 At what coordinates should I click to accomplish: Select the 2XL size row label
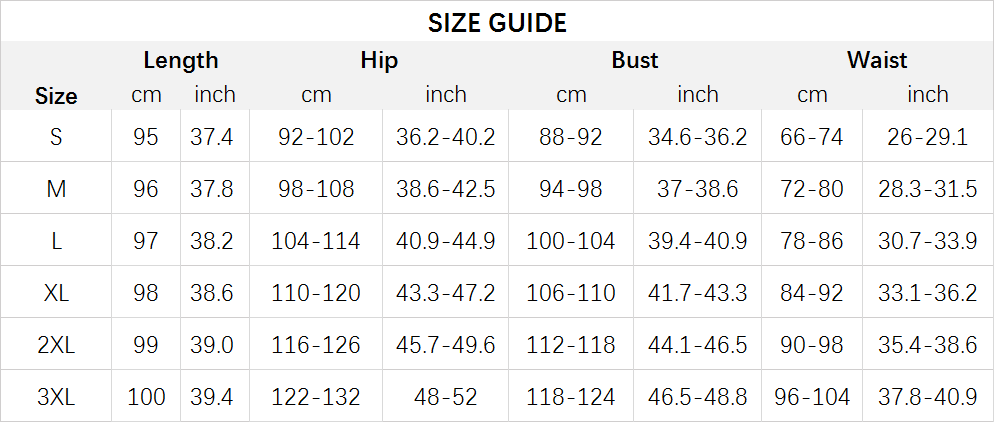coord(56,345)
